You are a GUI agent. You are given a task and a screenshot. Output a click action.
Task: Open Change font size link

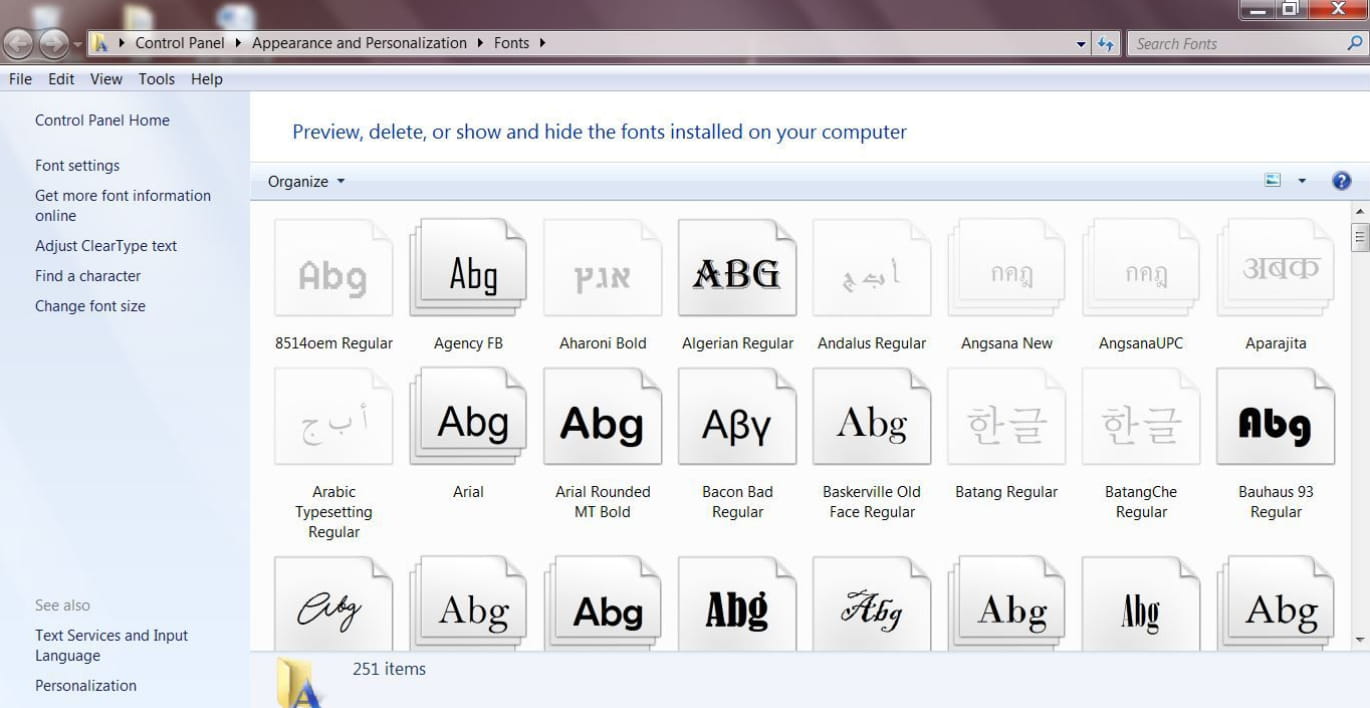click(x=90, y=306)
